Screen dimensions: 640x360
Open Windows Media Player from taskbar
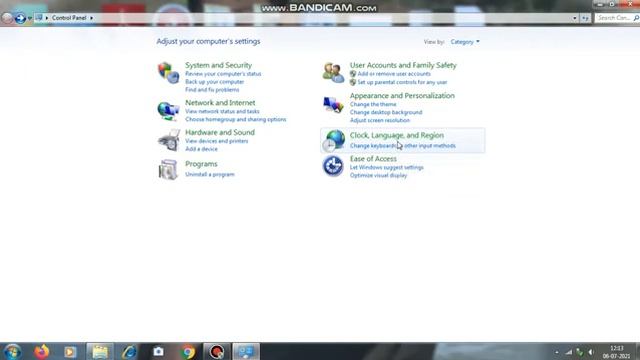coord(70,351)
